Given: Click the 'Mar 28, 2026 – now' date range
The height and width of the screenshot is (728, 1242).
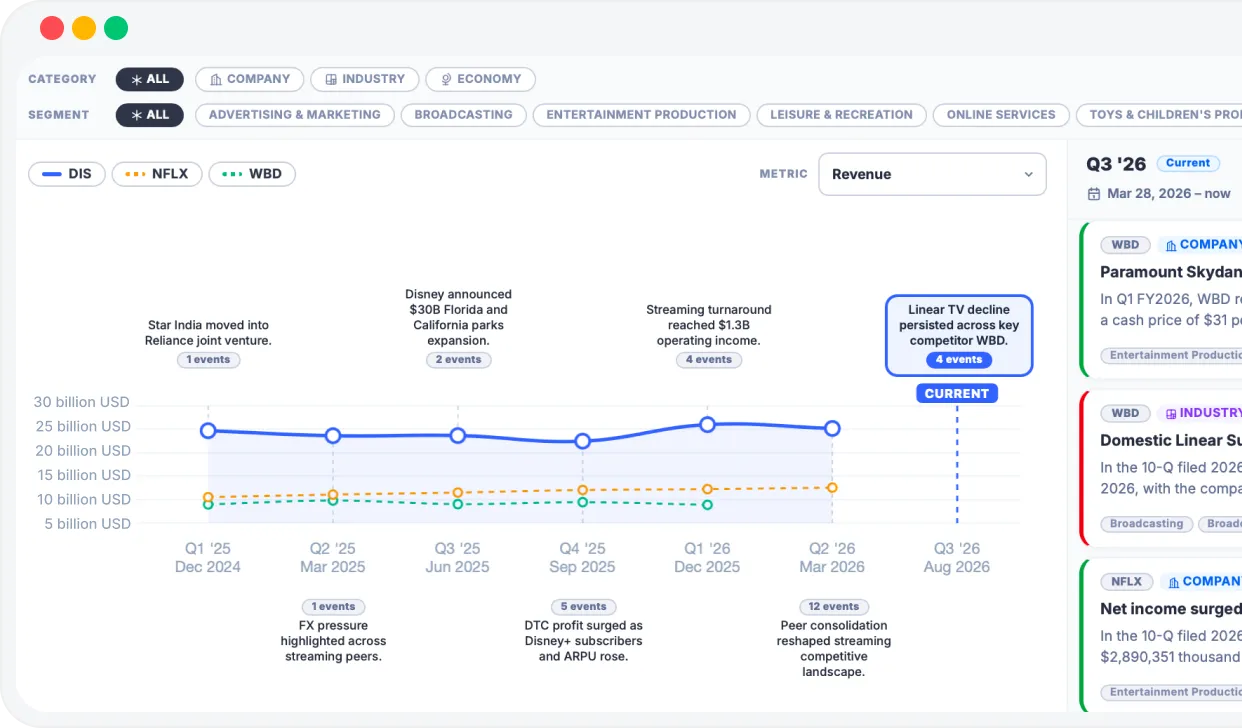Looking at the screenshot, I should [1168, 194].
